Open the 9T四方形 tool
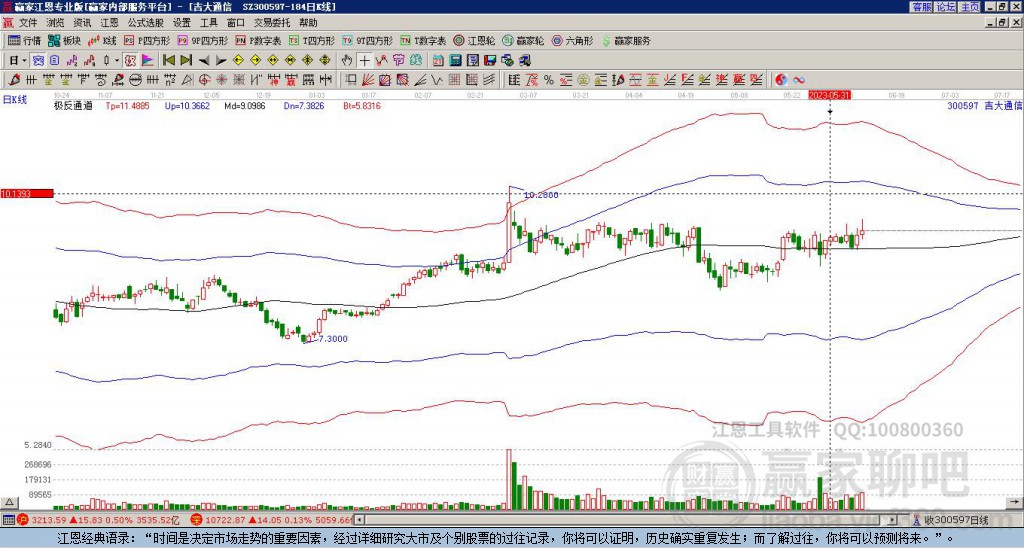The width and height of the screenshot is (1024, 548). click(368, 40)
